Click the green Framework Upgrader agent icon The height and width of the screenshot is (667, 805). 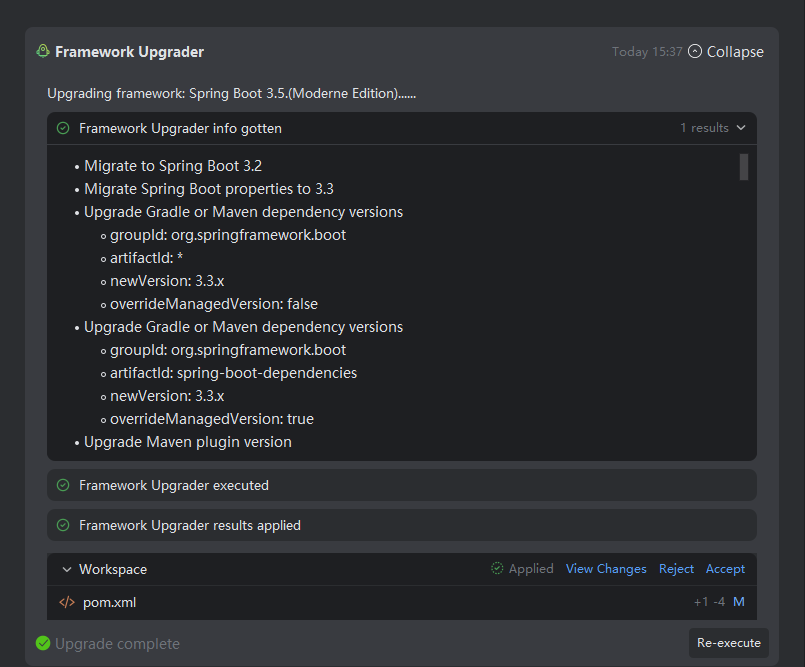click(x=43, y=51)
